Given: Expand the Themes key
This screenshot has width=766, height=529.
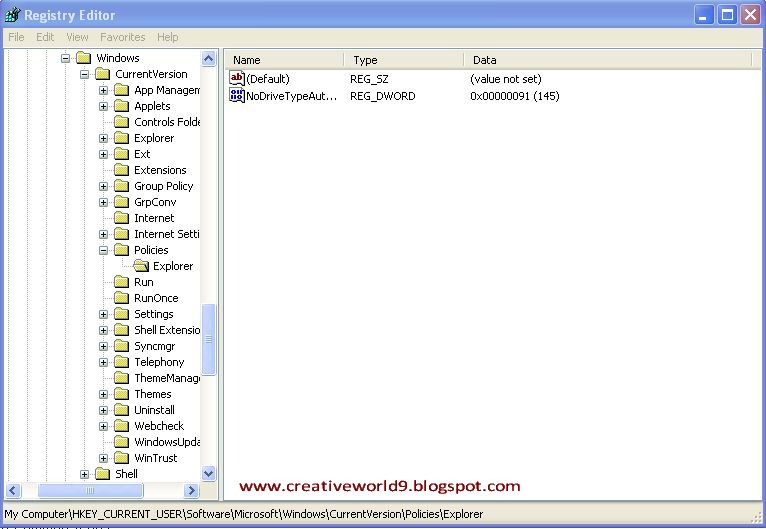Looking at the screenshot, I should 104,395.
